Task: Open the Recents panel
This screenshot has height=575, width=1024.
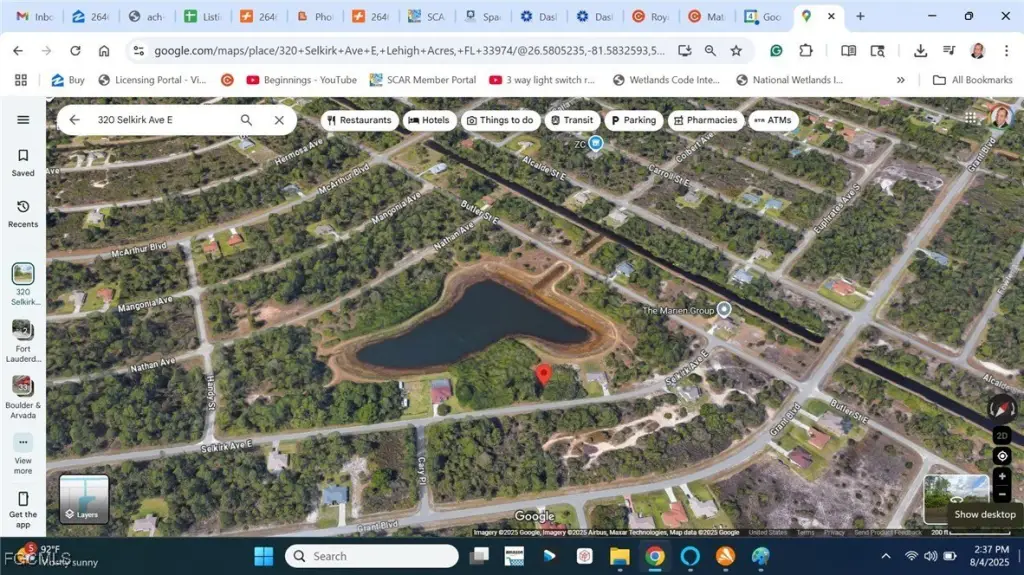Action: 23,212
